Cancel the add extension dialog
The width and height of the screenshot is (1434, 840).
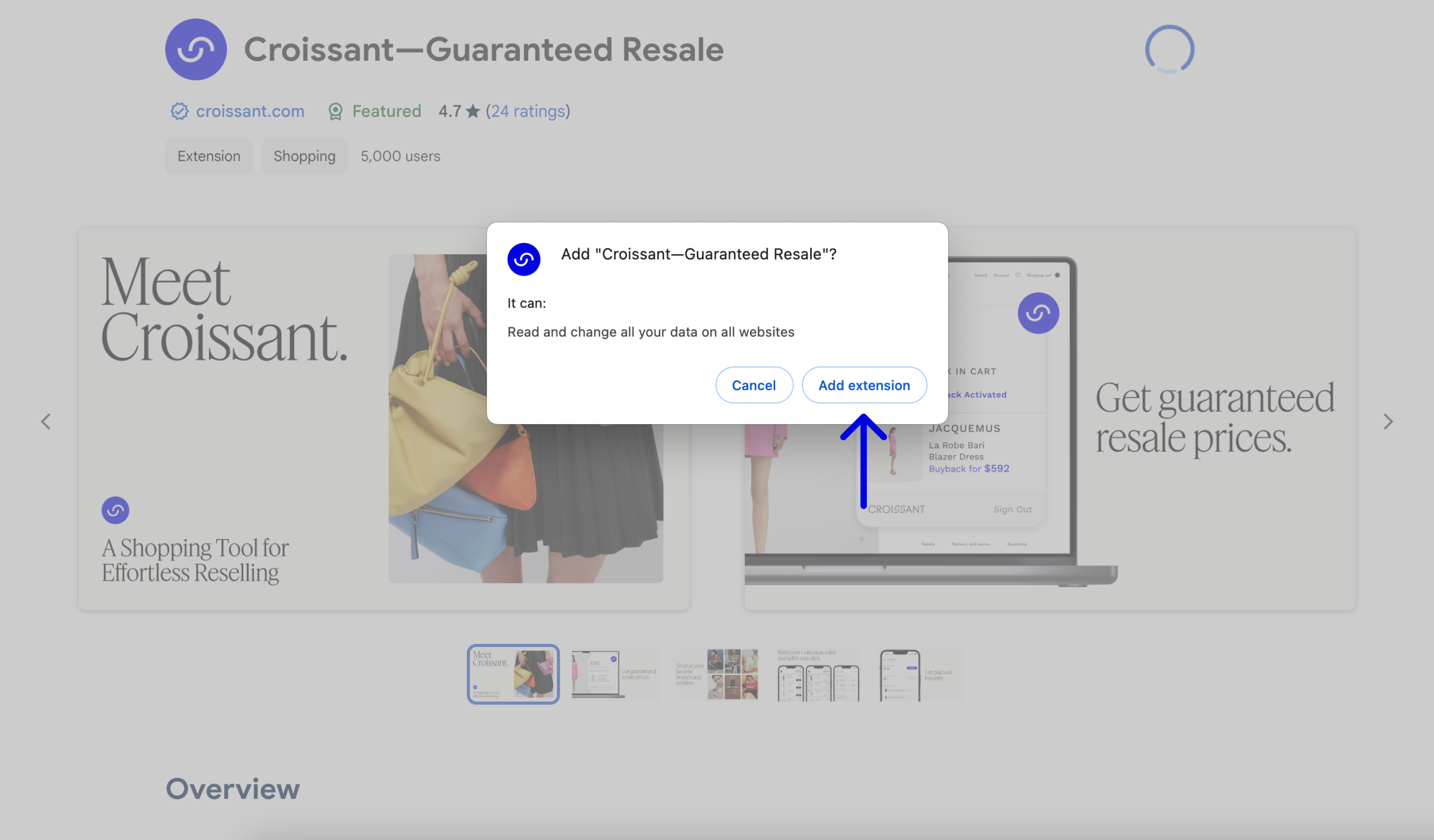[753, 385]
